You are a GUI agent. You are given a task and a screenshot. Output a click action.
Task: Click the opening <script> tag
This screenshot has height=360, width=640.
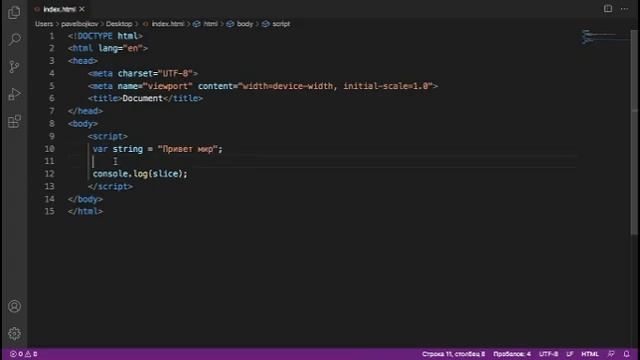coord(108,136)
